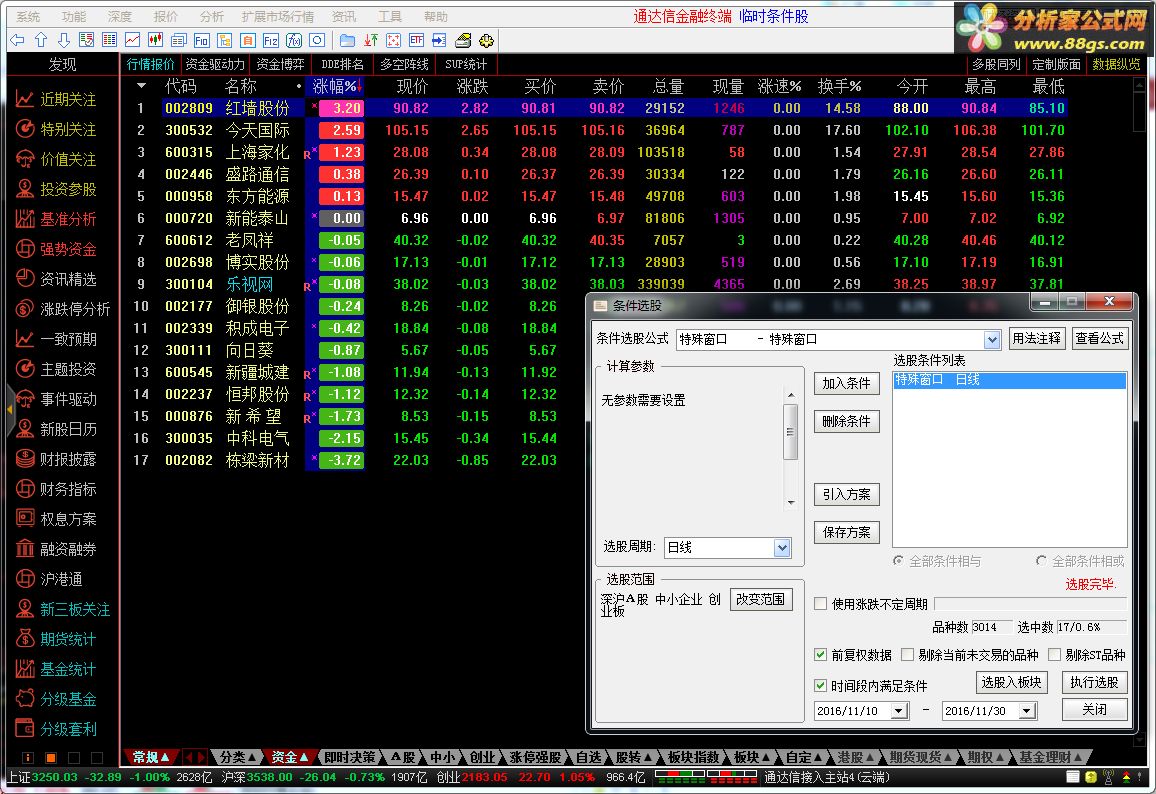Screen dimensions: 1156x794
Task: Open 价值关注 in the left sidebar
Action: coord(57,159)
